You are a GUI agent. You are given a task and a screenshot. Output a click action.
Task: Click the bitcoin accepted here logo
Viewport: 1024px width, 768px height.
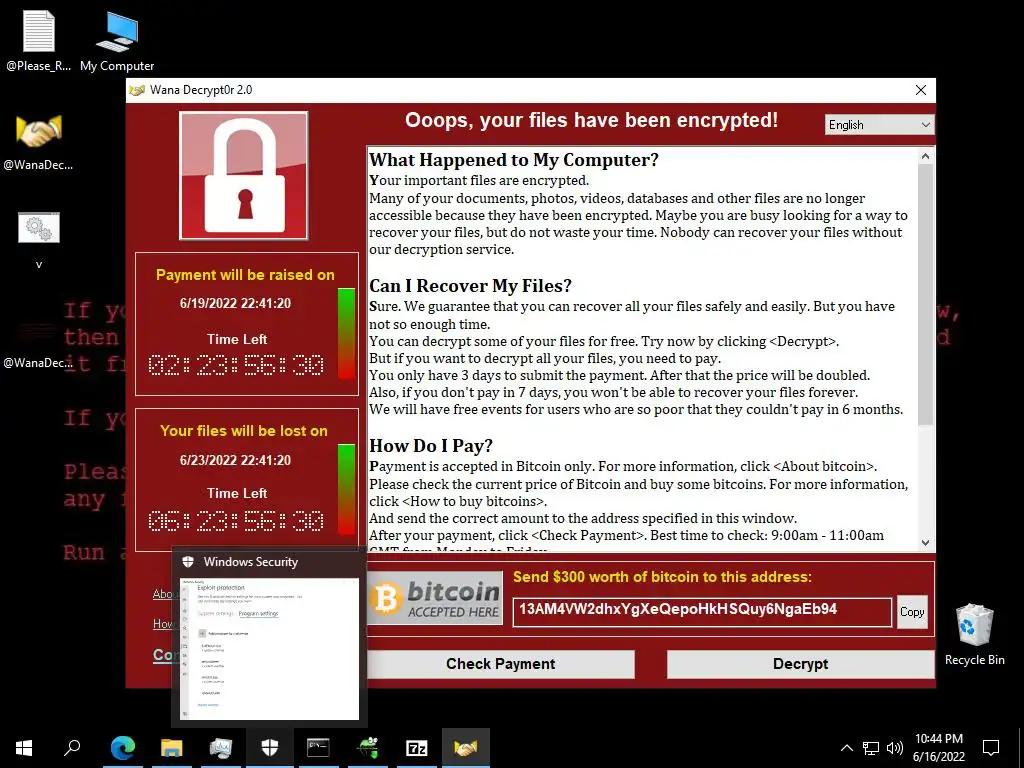click(x=435, y=598)
